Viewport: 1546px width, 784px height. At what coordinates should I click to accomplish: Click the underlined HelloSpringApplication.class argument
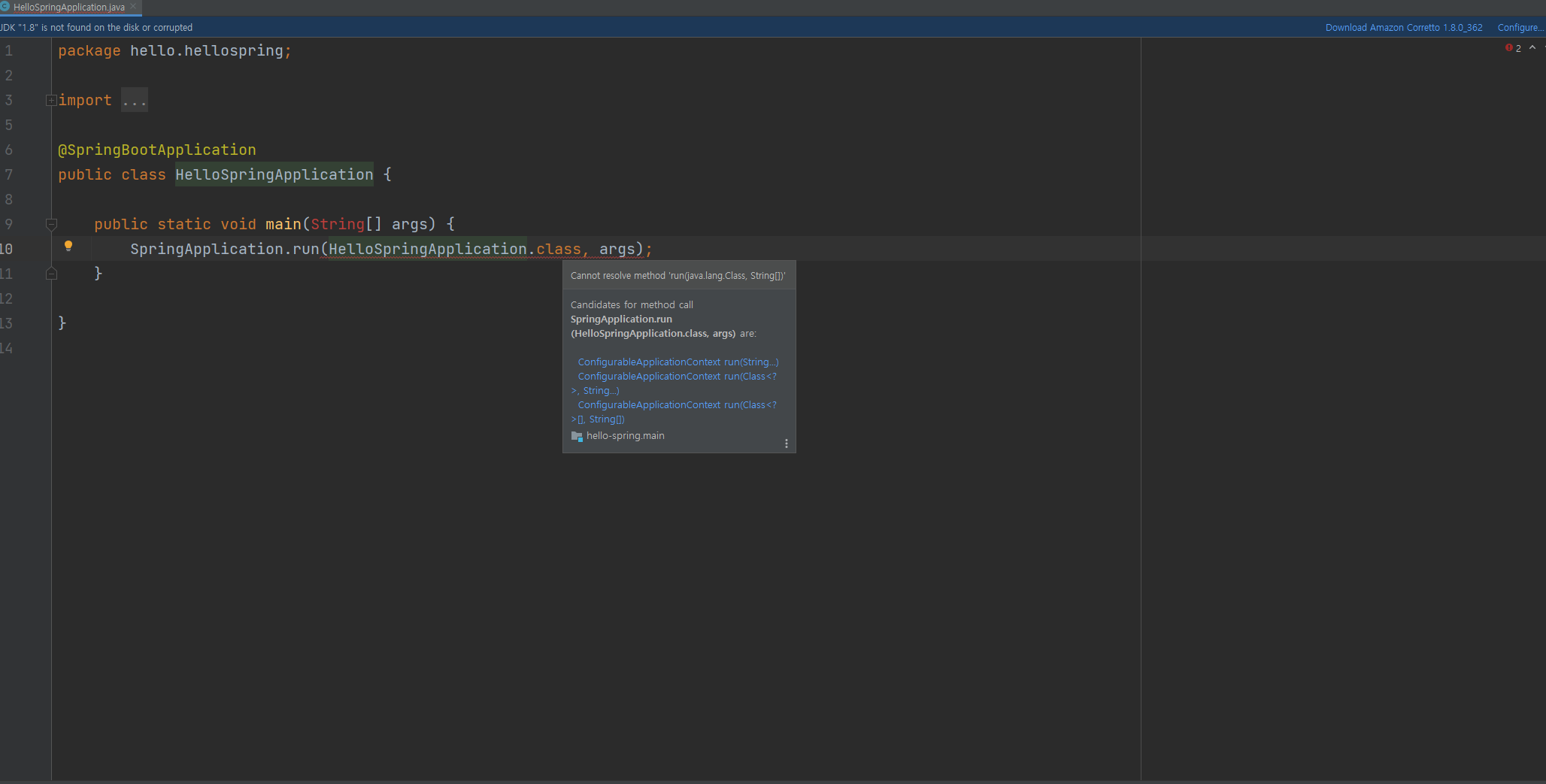coord(455,249)
